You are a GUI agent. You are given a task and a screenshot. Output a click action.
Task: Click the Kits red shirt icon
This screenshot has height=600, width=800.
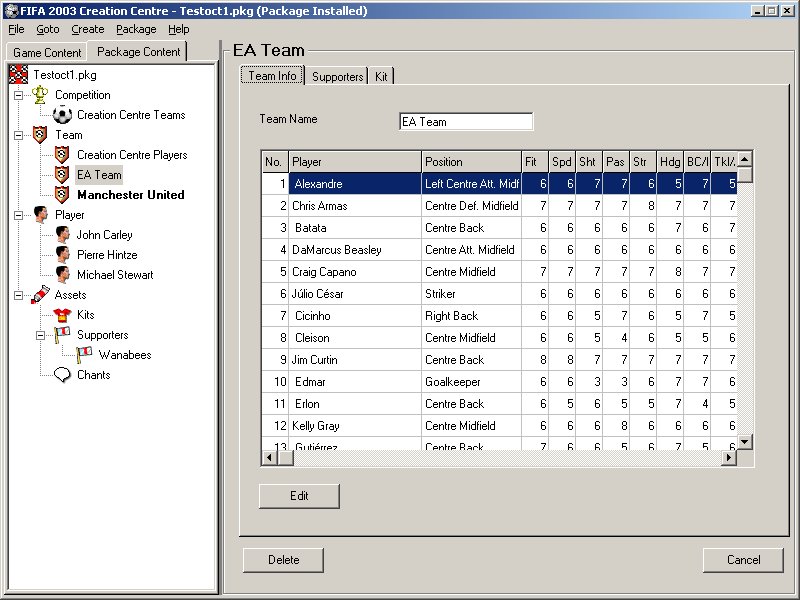tap(62, 314)
